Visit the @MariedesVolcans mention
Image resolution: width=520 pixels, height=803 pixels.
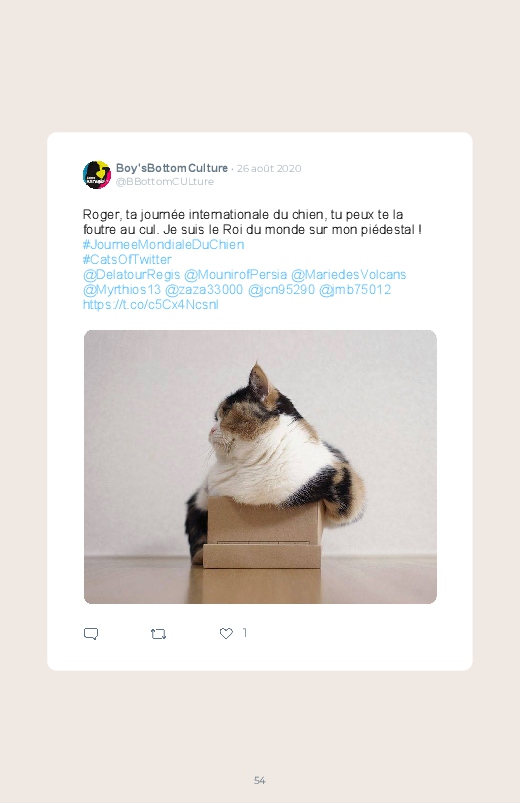348,274
